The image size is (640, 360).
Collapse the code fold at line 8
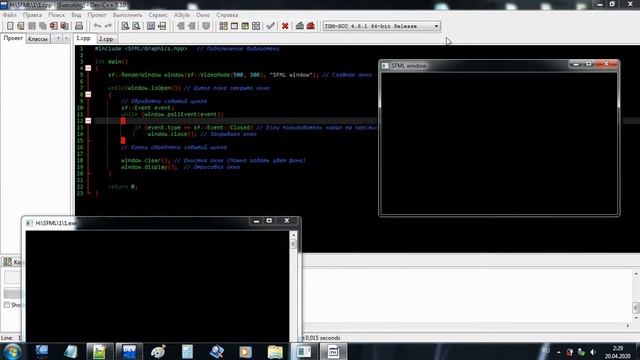pos(88,94)
